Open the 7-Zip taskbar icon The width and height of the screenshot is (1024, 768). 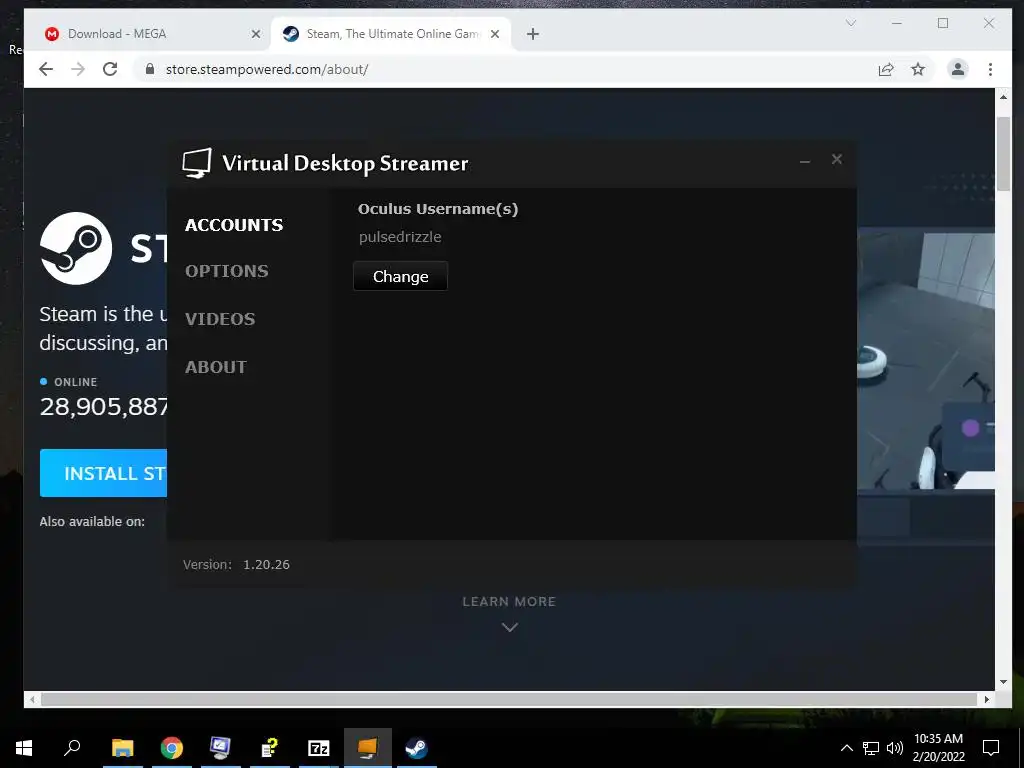pos(318,748)
